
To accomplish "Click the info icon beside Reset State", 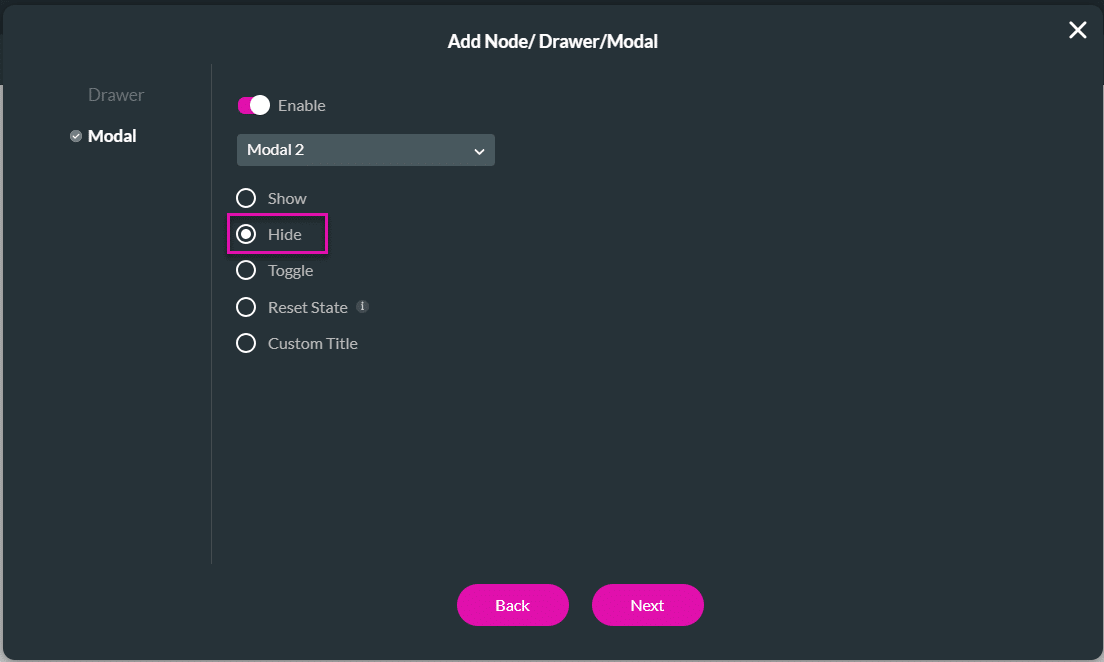I will [x=361, y=306].
